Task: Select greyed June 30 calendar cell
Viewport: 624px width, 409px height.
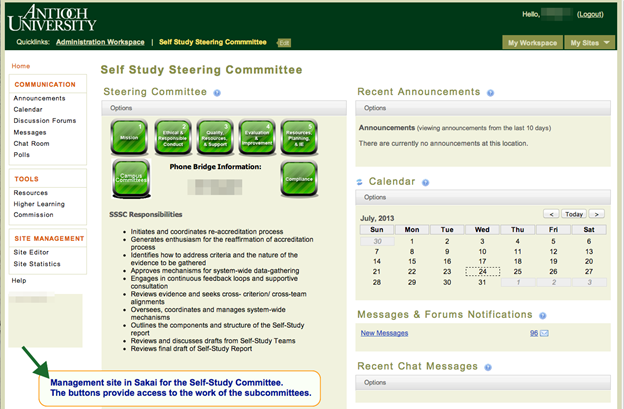Action: [x=377, y=241]
